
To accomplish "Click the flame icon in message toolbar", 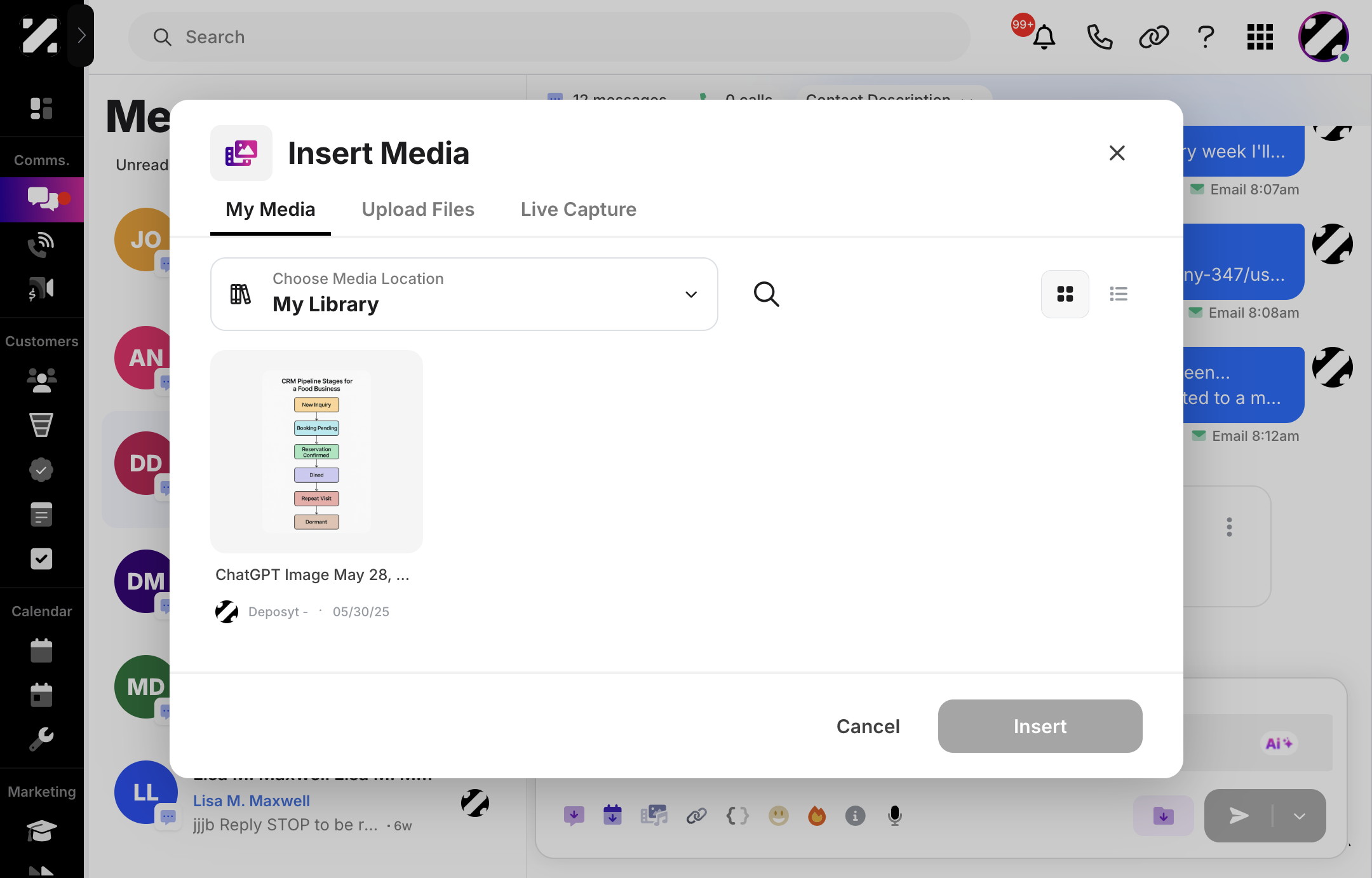I will click(817, 816).
